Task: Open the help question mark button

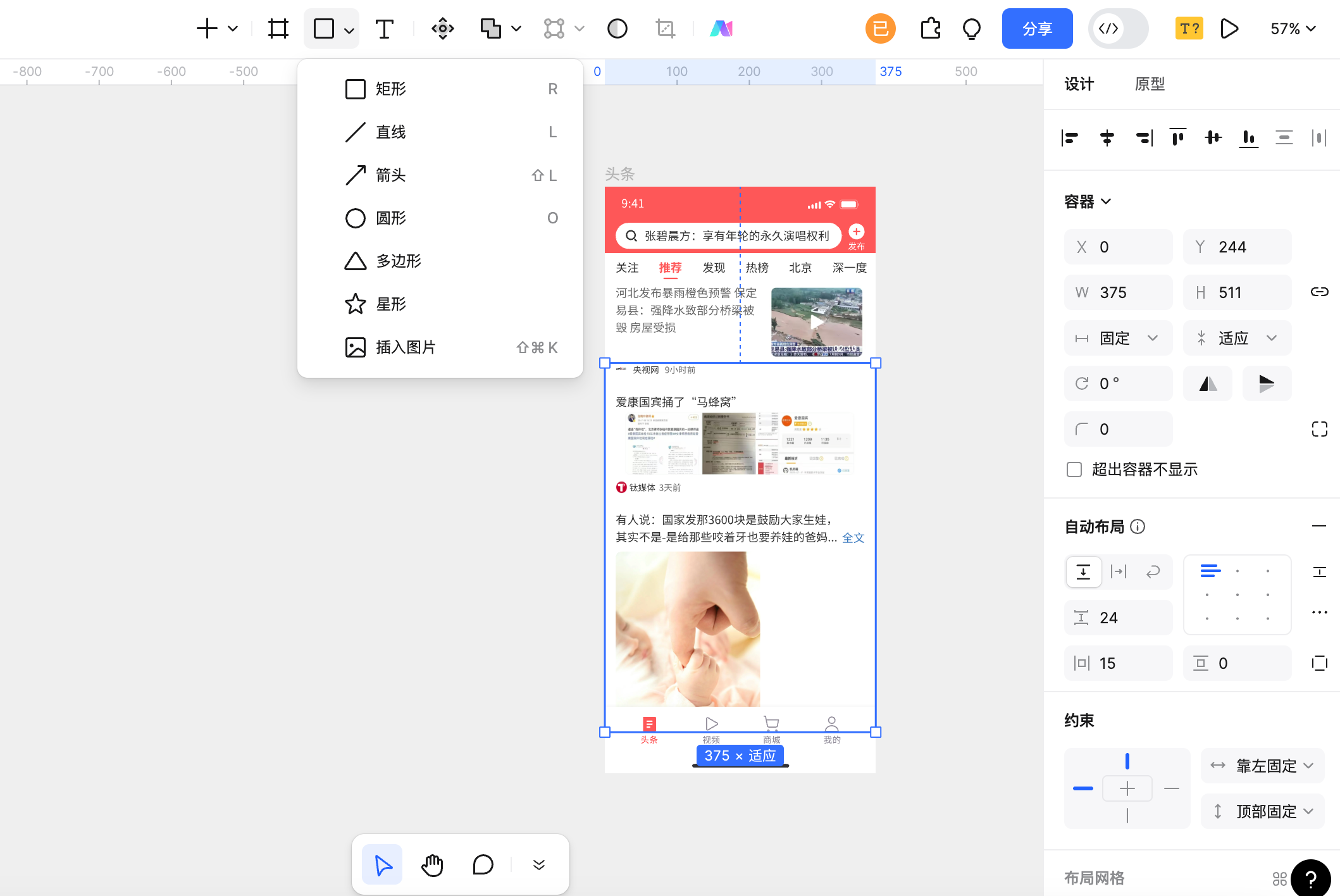Action: click(x=1311, y=878)
